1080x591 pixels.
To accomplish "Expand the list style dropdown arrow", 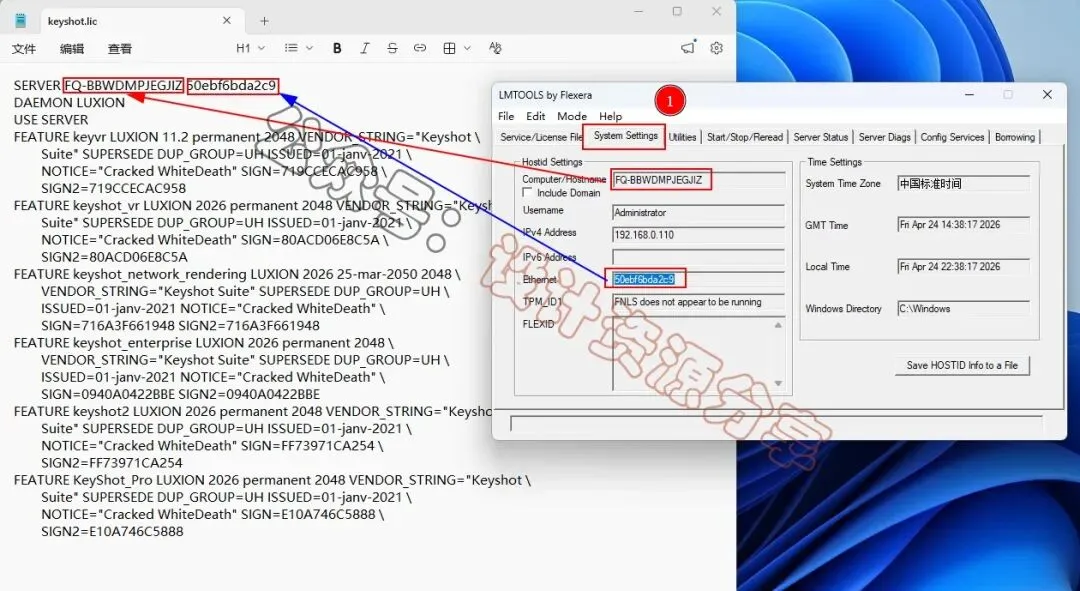I will 309,48.
